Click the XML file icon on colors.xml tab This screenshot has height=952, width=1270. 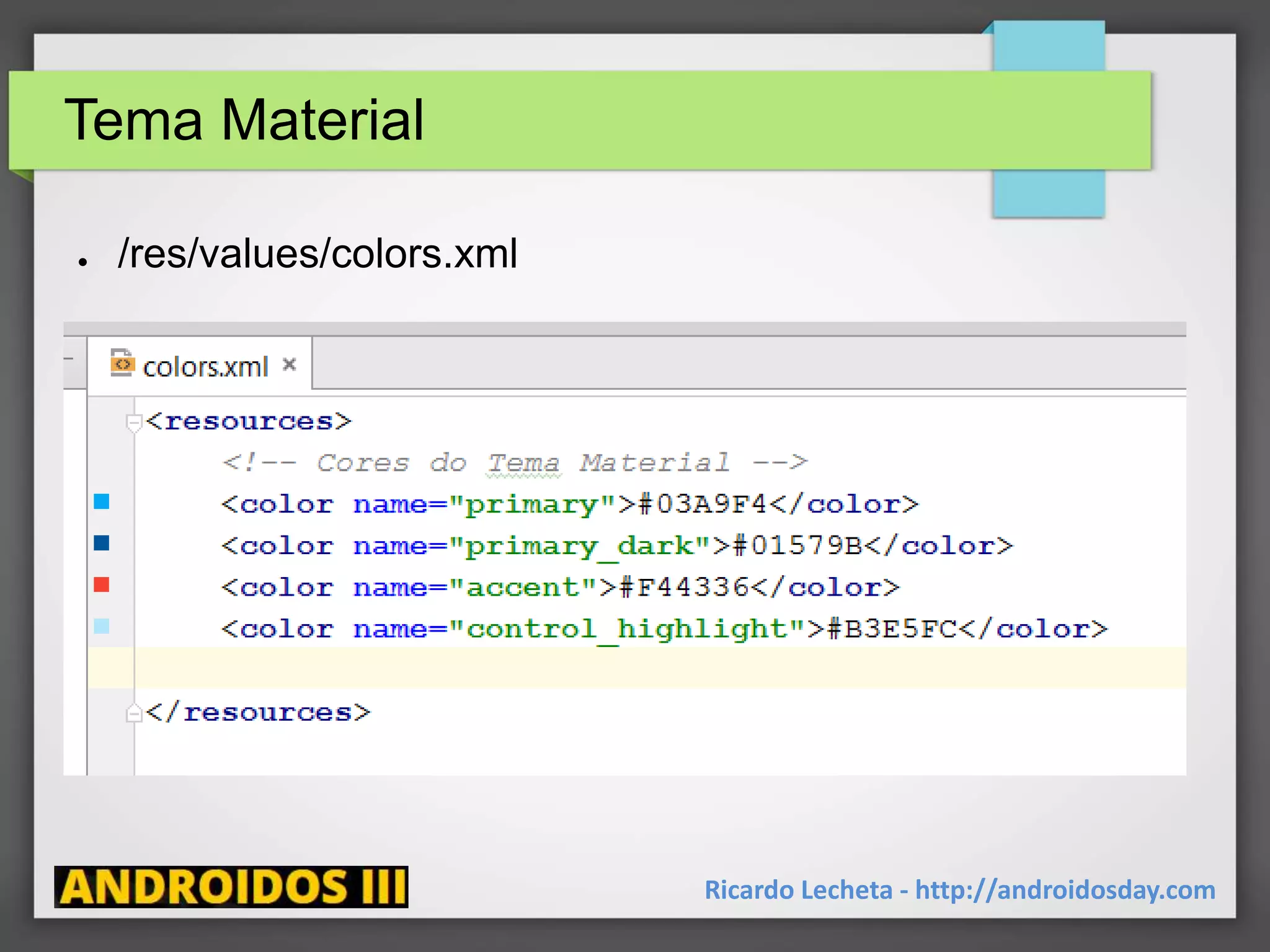122,363
